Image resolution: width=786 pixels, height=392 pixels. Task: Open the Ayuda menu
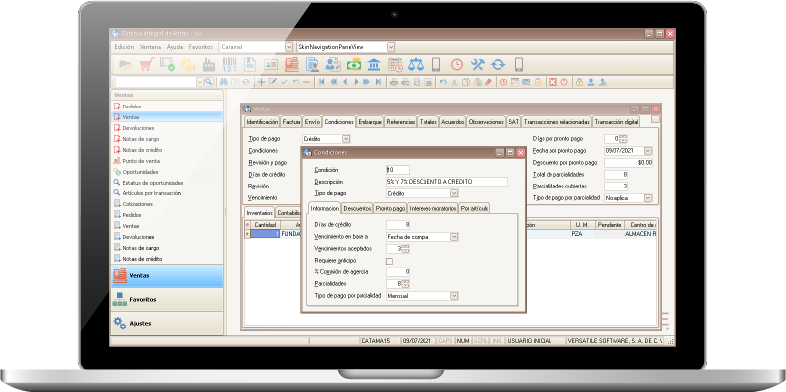point(175,47)
